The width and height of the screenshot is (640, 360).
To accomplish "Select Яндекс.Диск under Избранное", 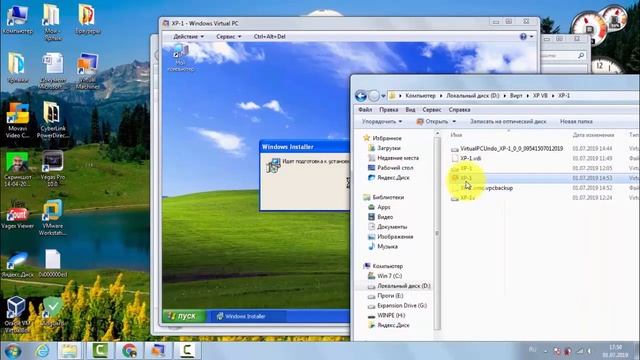I will click(x=389, y=177).
